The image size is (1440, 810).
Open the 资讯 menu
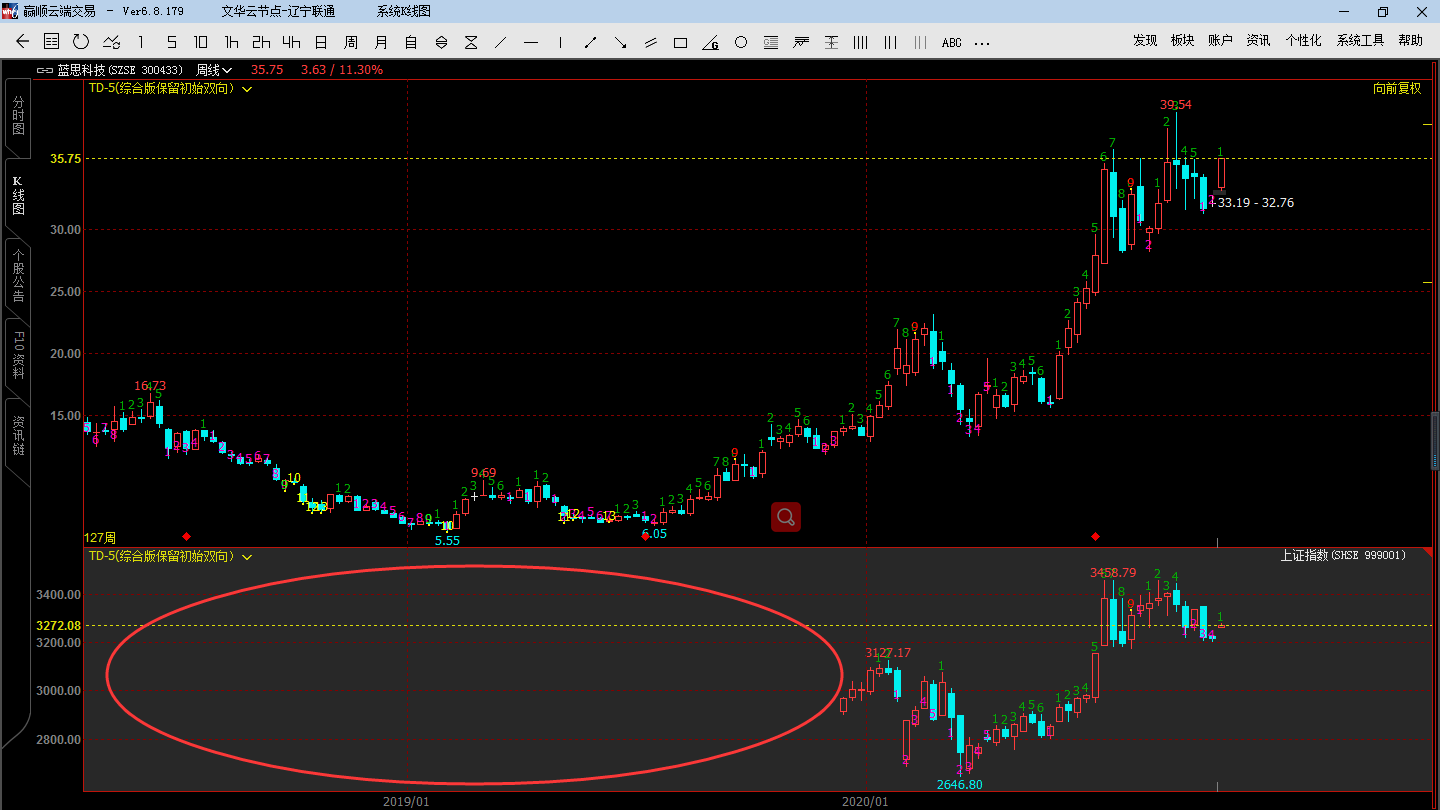coord(1258,41)
